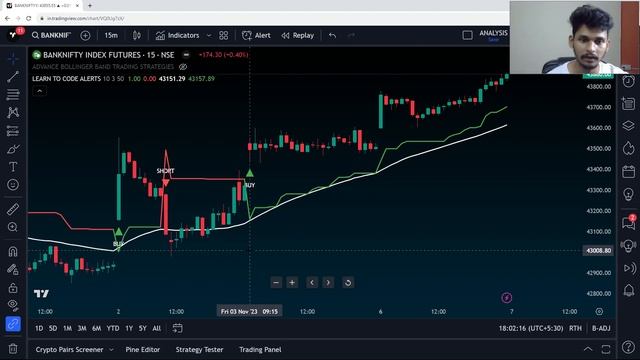Open the pattern drawing tools

point(13,113)
